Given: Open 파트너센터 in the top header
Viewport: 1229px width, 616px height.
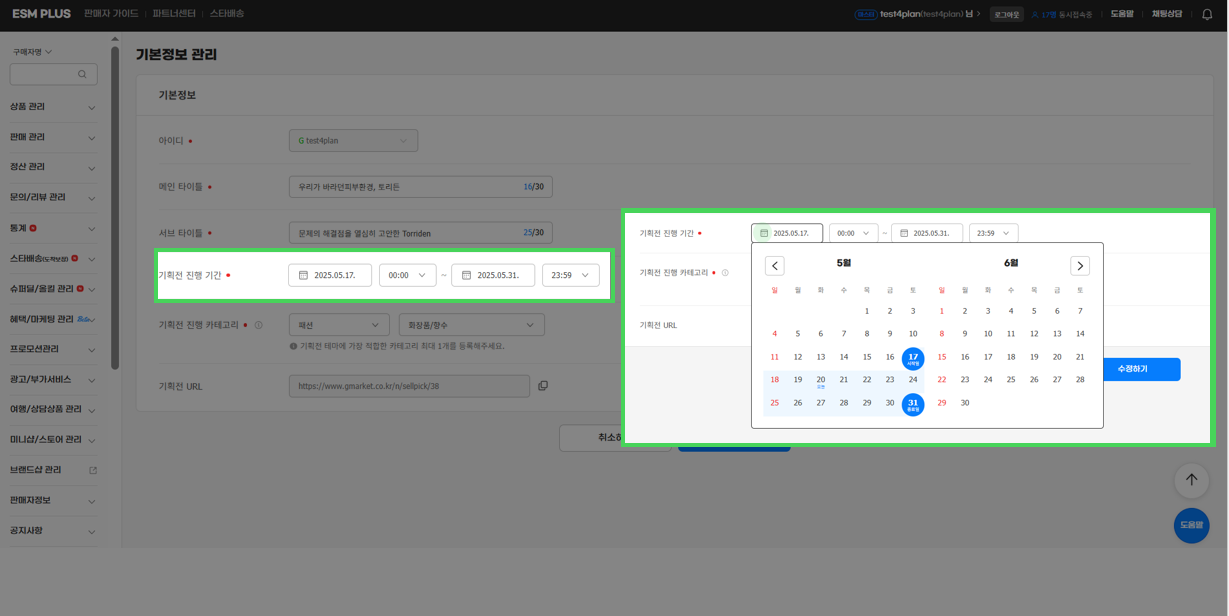Looking at the screenshot, I should pos(174,14).
